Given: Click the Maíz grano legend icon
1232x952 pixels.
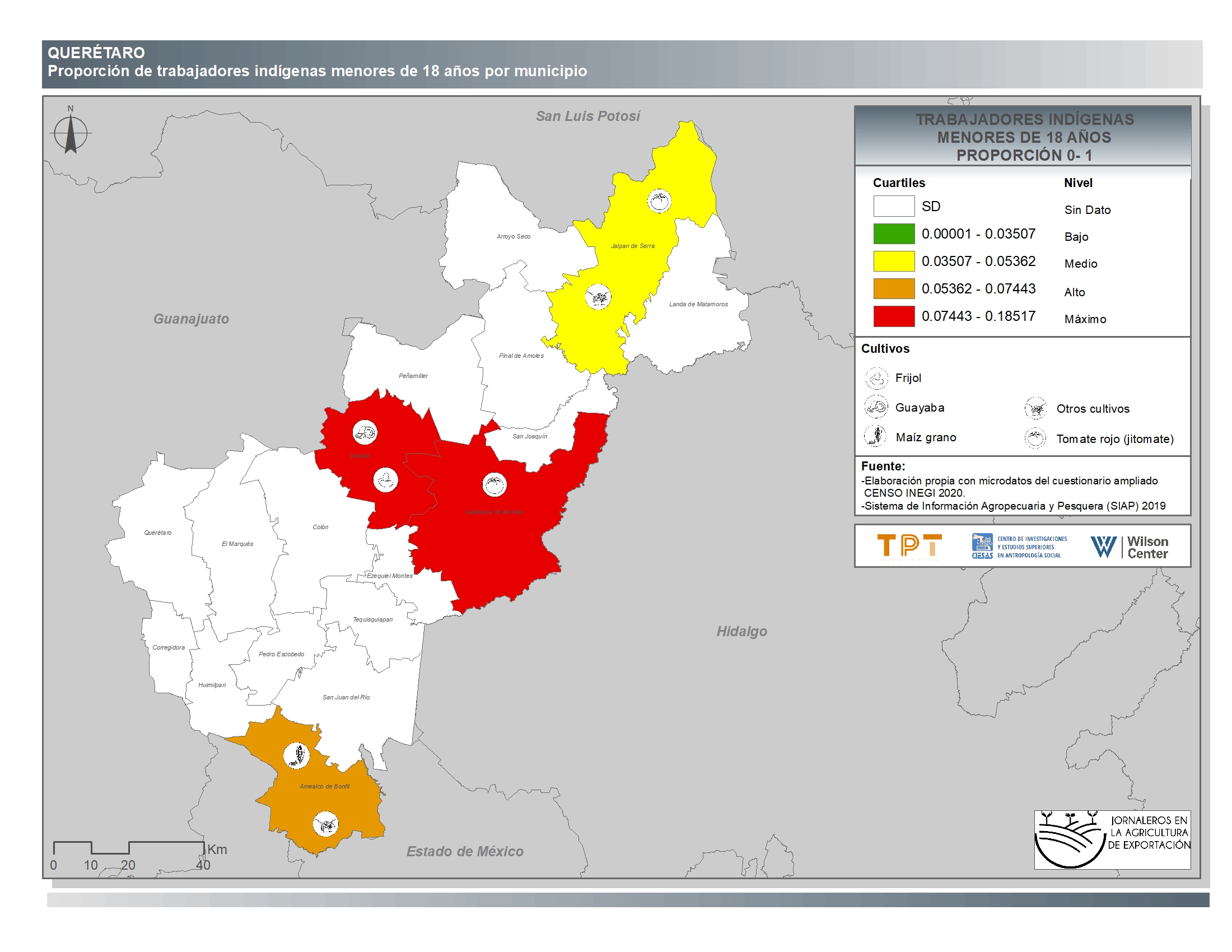Looking at the screenshot, I should tap(876, 436).
